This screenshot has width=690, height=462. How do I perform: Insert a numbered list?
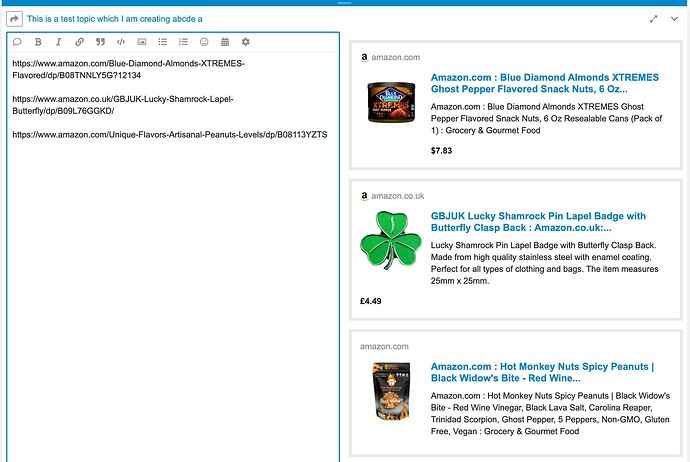click(184, 42)
